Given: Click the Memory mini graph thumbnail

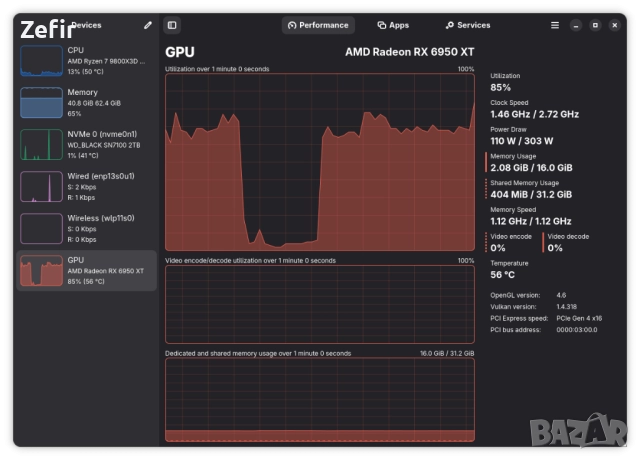Looking at the screenshot, I should (41, 102).
